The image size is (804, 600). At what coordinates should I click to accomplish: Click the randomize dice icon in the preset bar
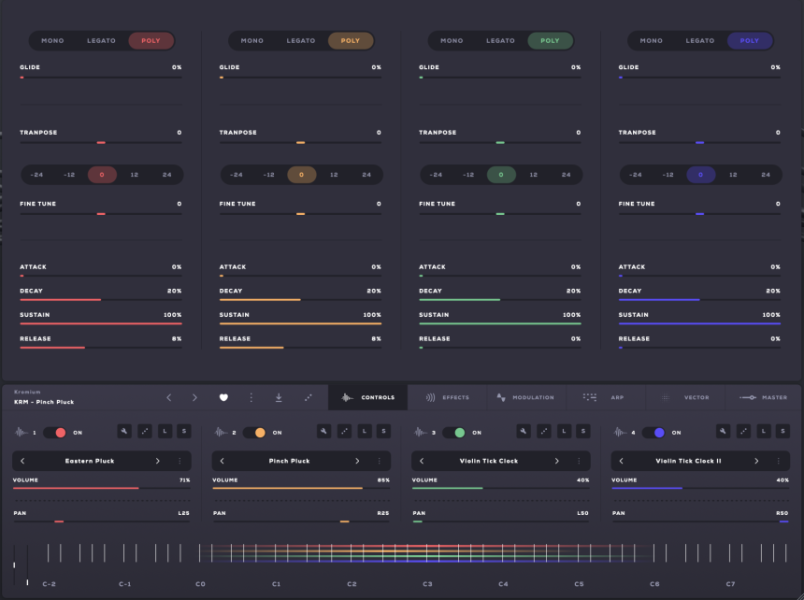point(307,397)
